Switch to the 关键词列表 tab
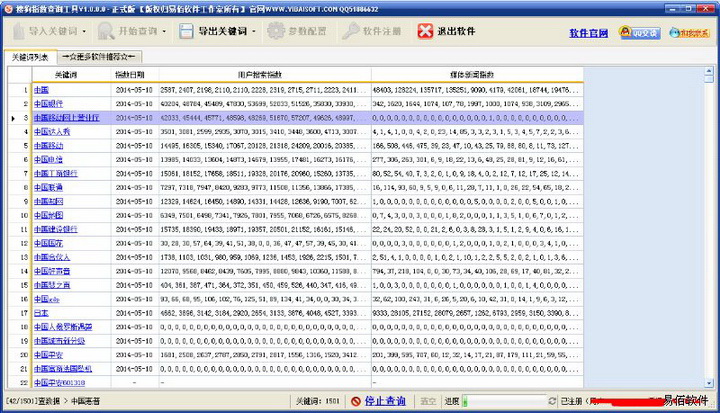720x413 pixels. point(30,57)
